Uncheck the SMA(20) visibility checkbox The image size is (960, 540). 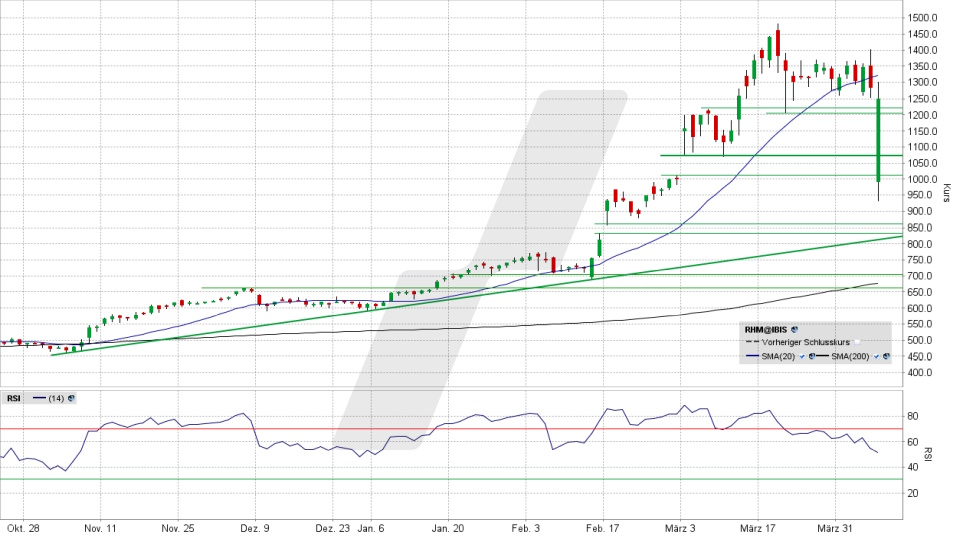(x=802, y=356)
